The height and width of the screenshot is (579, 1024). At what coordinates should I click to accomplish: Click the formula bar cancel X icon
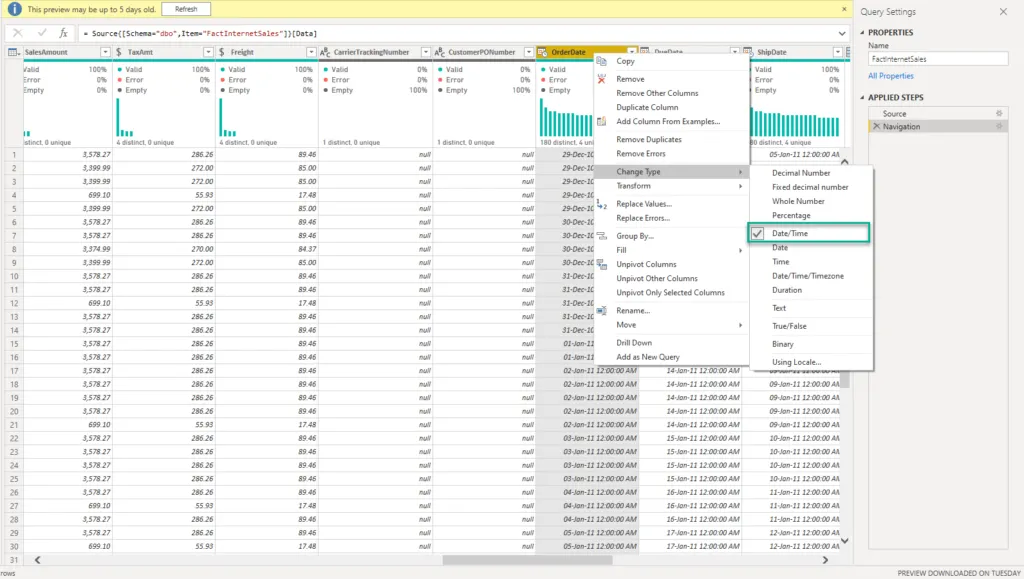point(19,33)
